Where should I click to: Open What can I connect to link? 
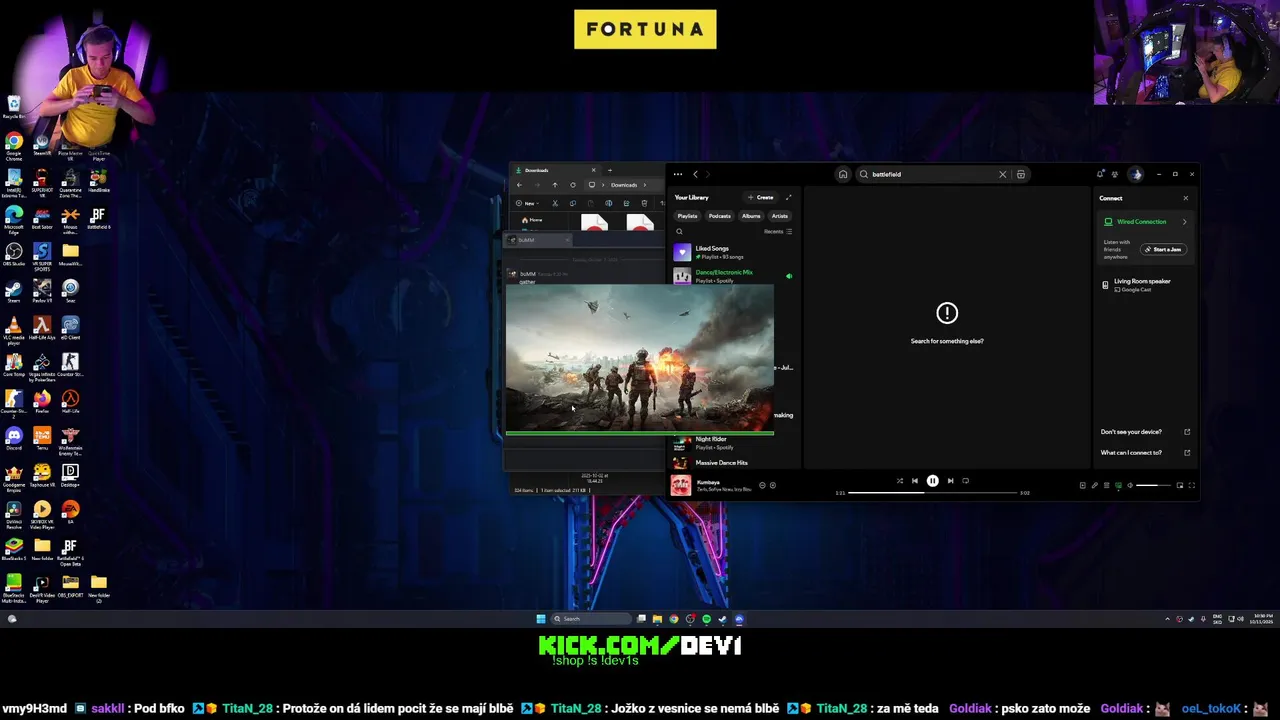(x=1145, y=453)
